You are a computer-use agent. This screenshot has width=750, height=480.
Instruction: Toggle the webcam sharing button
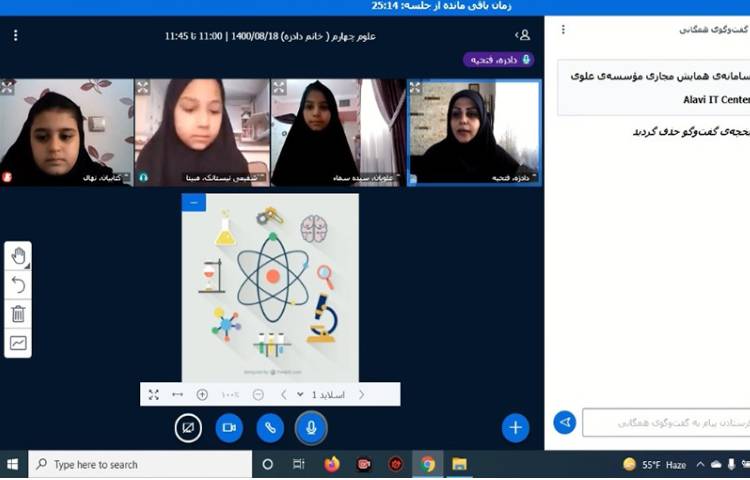pos(229,428)
